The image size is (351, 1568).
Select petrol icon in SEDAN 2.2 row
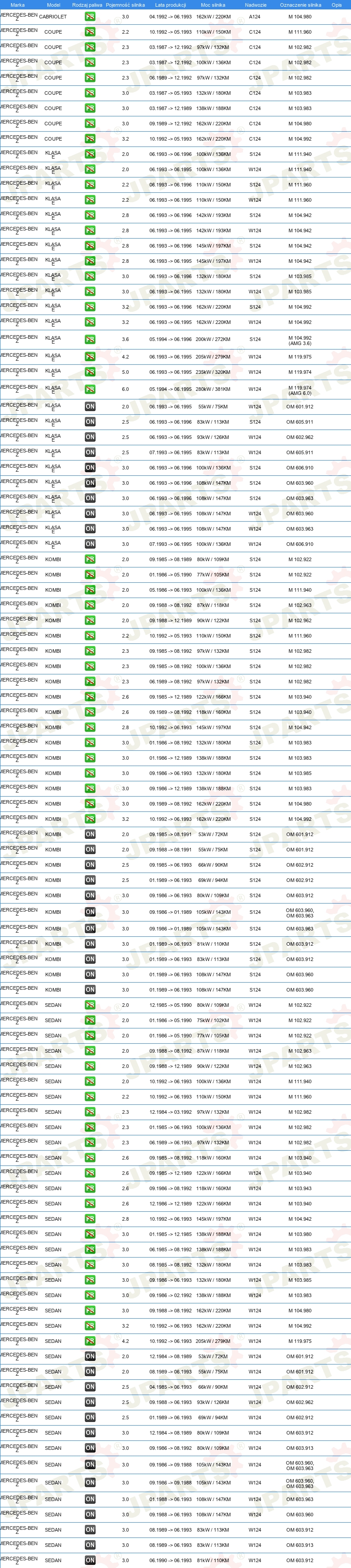[90, 1097]
